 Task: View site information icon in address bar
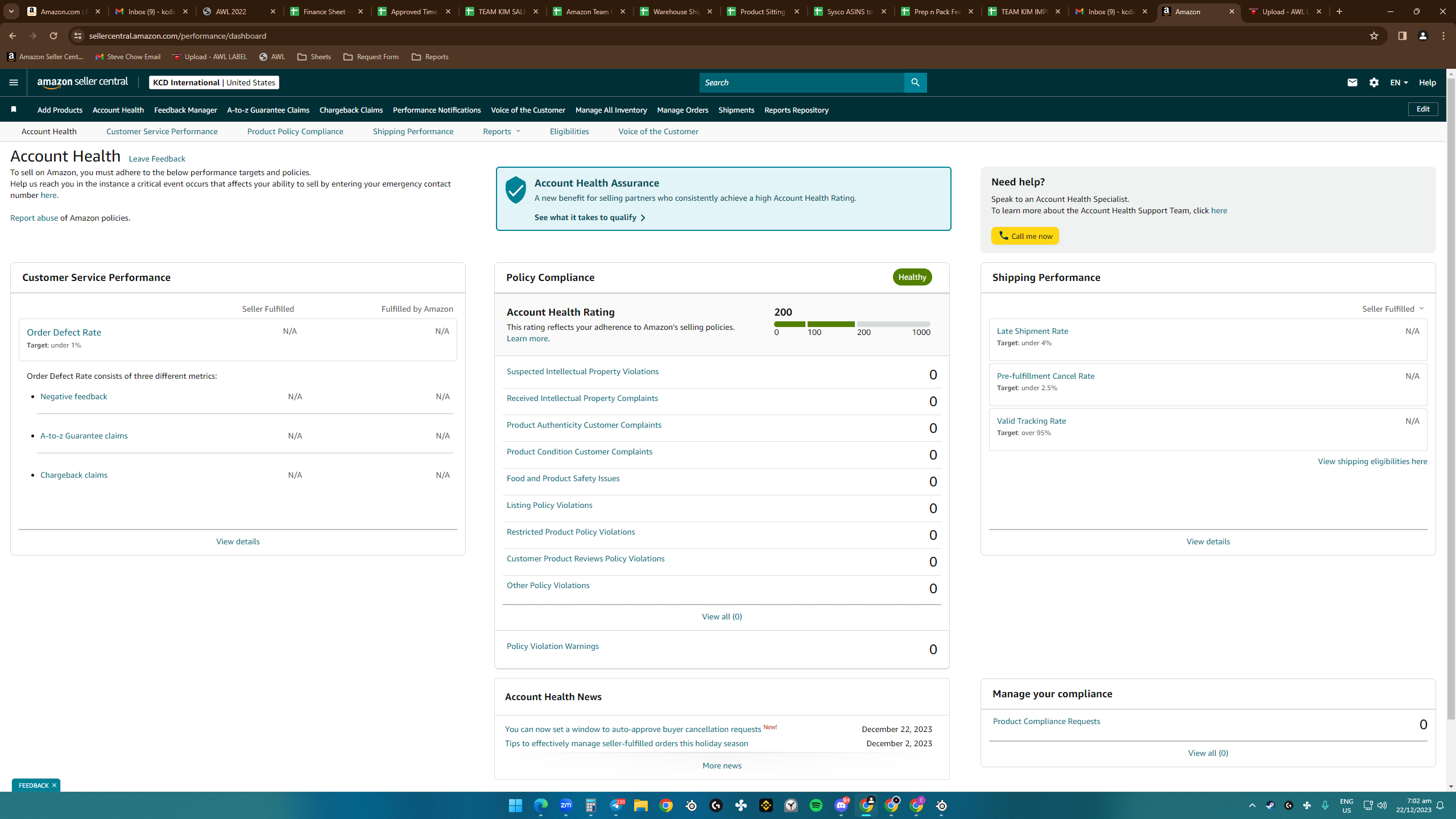coord(78,36)
